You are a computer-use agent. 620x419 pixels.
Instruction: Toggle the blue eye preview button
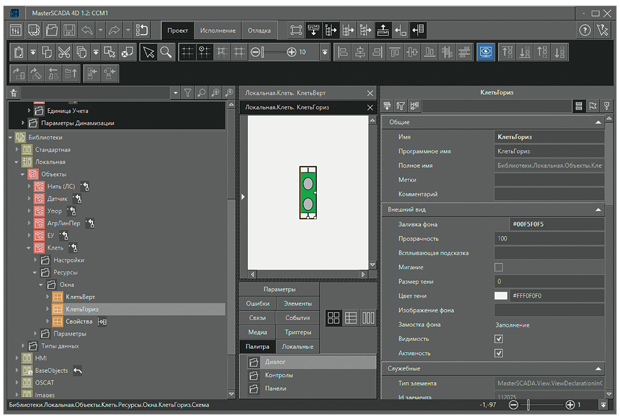click(x=486, y=52)
